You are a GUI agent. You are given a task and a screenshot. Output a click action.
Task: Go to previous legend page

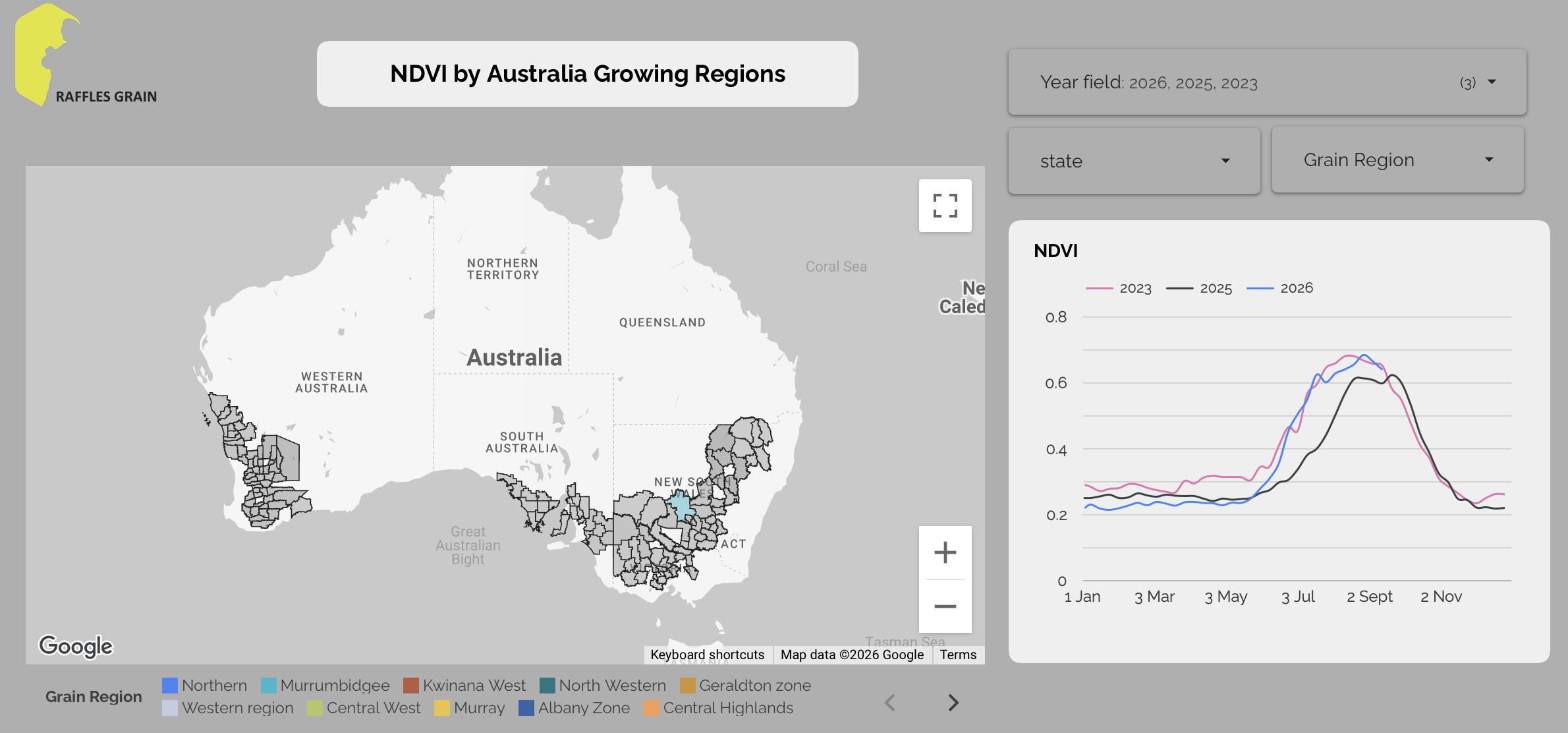point(890,703)
